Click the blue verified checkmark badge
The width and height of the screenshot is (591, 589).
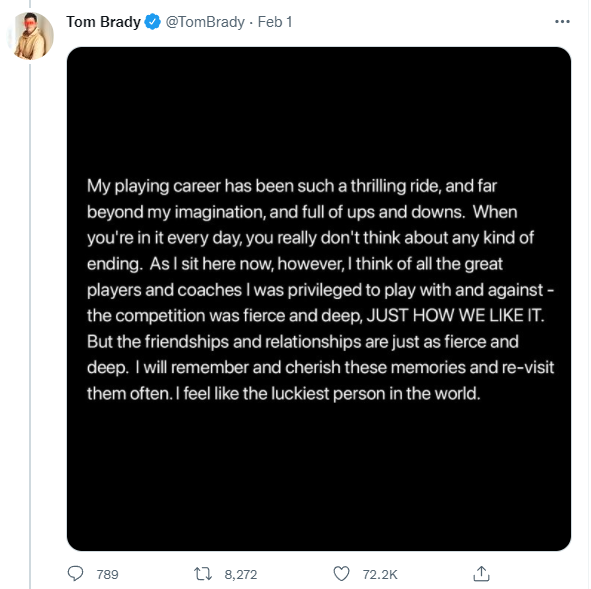153,21
